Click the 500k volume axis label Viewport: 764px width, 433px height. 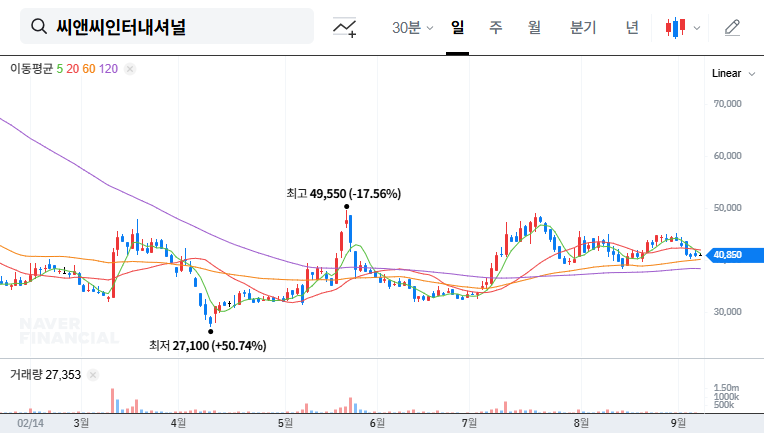[724, 405]
